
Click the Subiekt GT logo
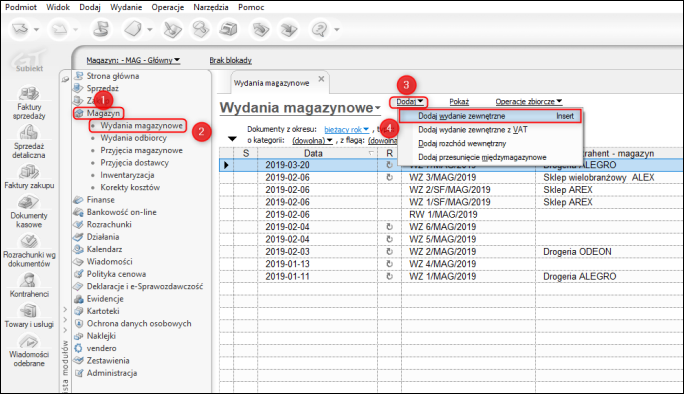tap(29, 61)
